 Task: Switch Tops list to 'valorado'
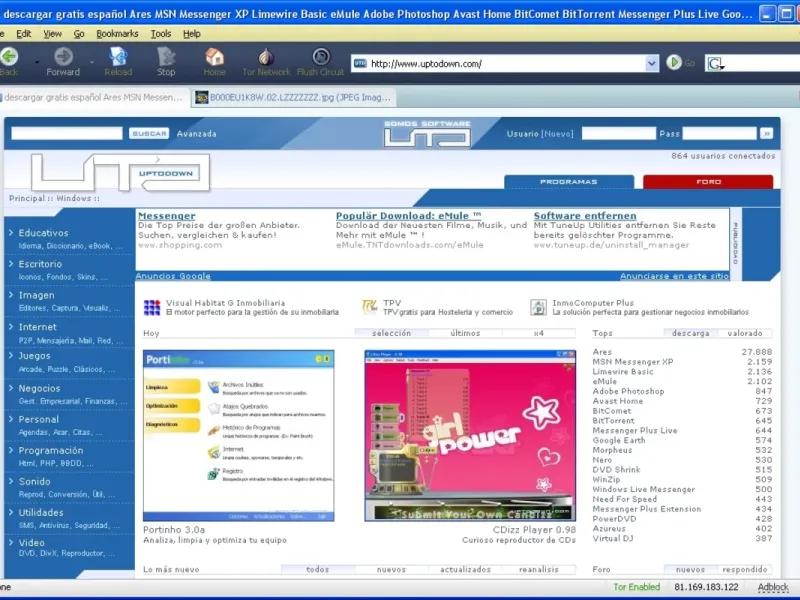[x=744, y=333]
